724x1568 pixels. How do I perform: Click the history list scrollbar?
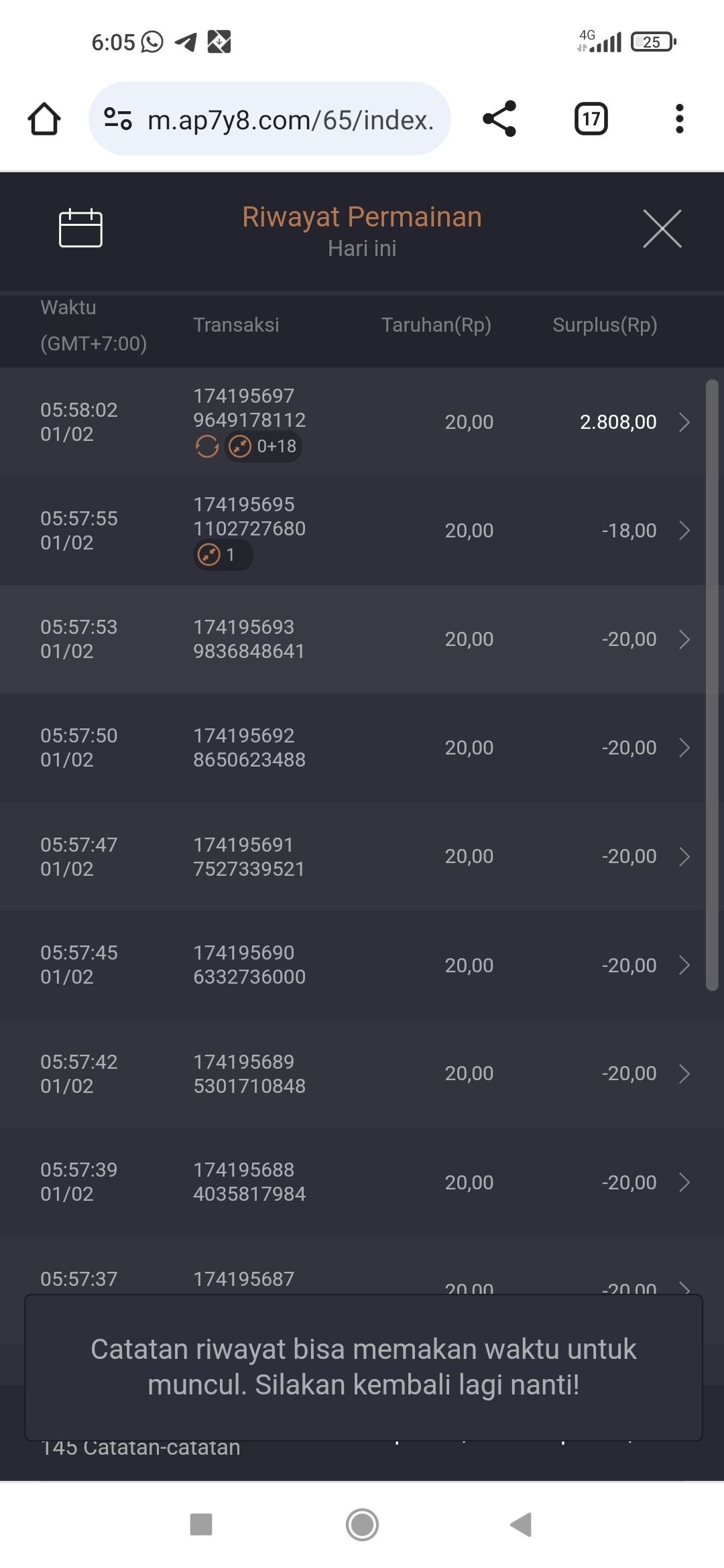pyautogui.click(x=712, y=683)
